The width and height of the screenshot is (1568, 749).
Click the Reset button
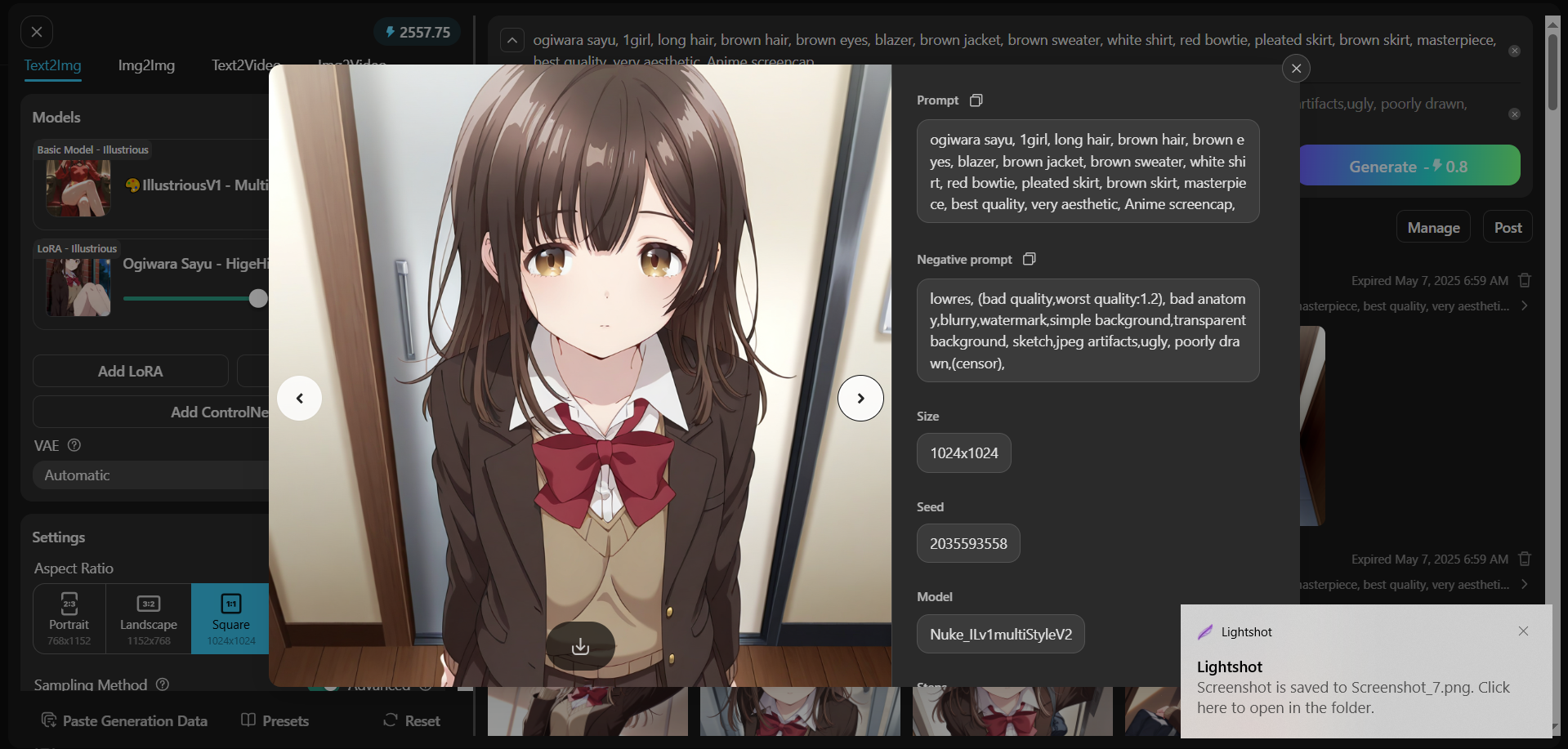pos(412,720)
